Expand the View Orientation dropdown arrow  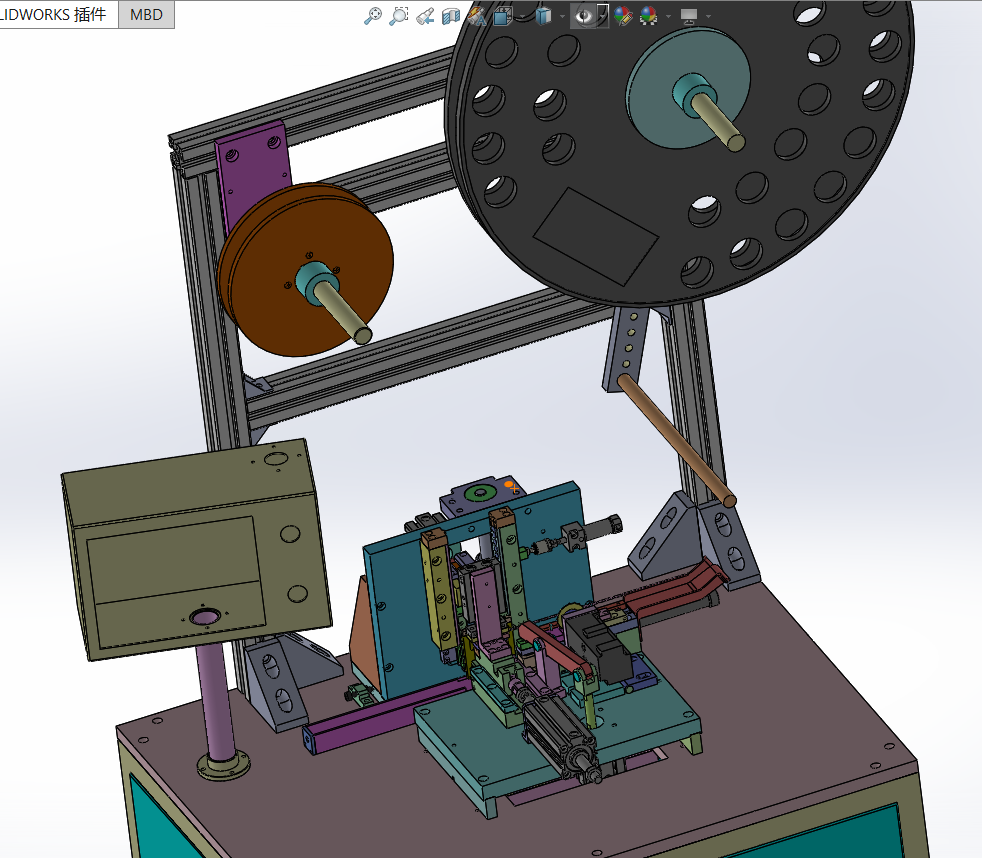tap(522, 16)
